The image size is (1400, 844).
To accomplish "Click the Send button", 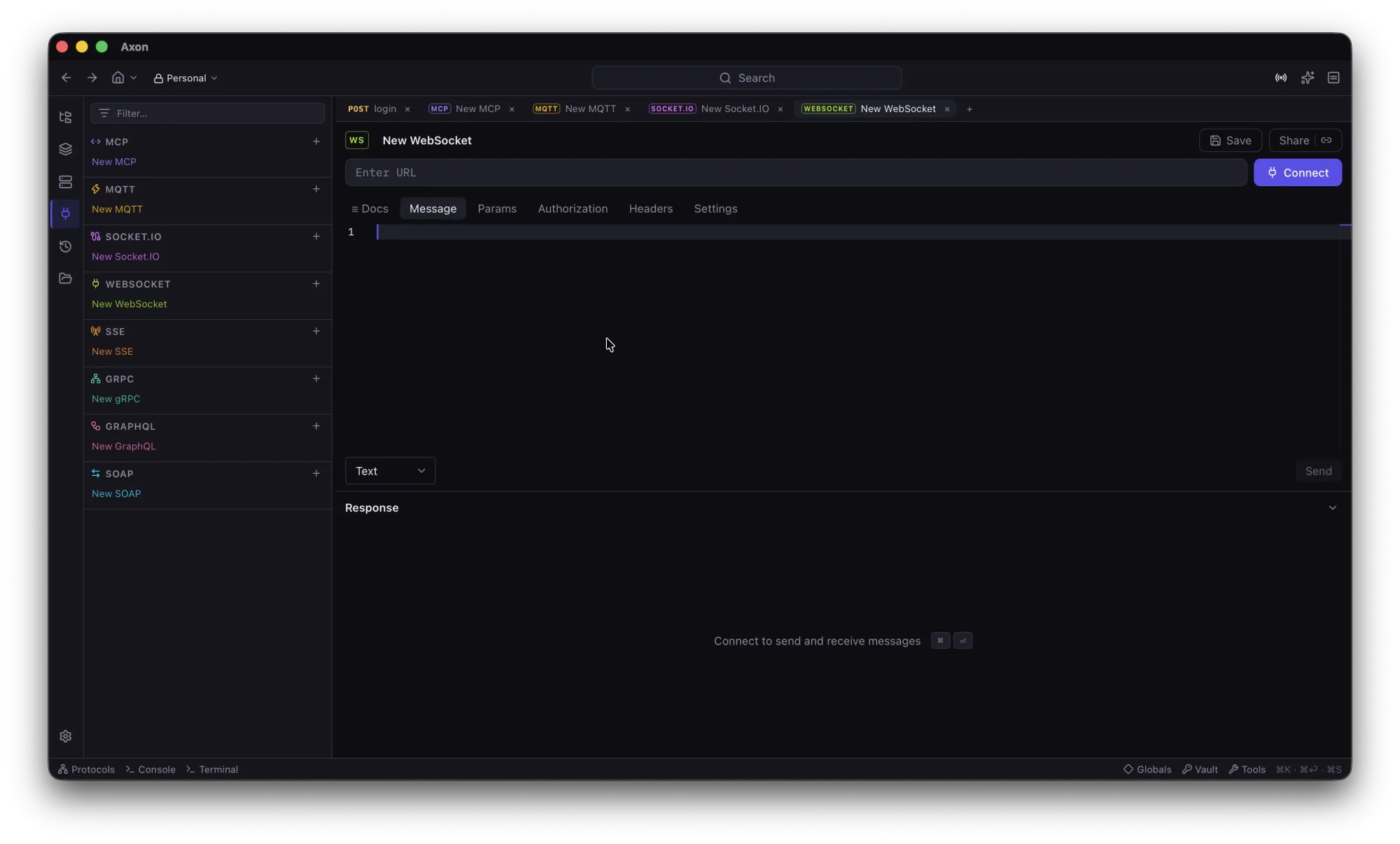I will pyautogui.click(x=1318, y=471).
